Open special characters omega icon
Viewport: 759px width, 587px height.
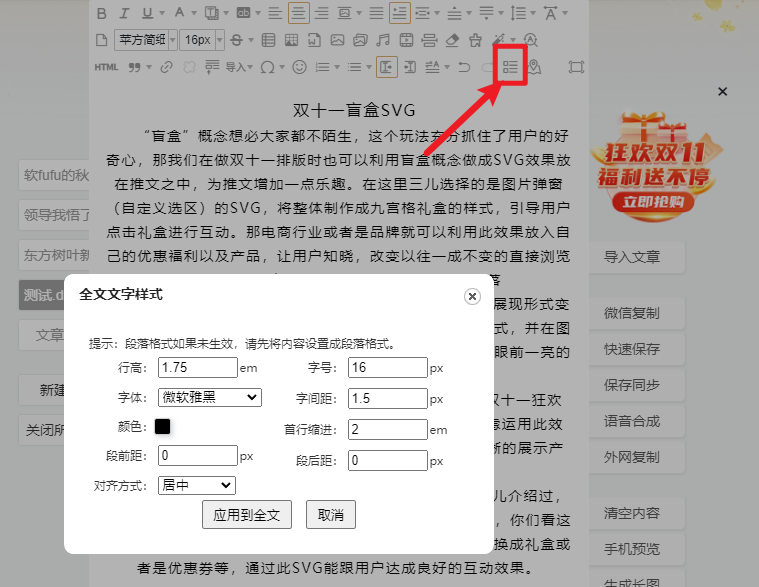267,67
